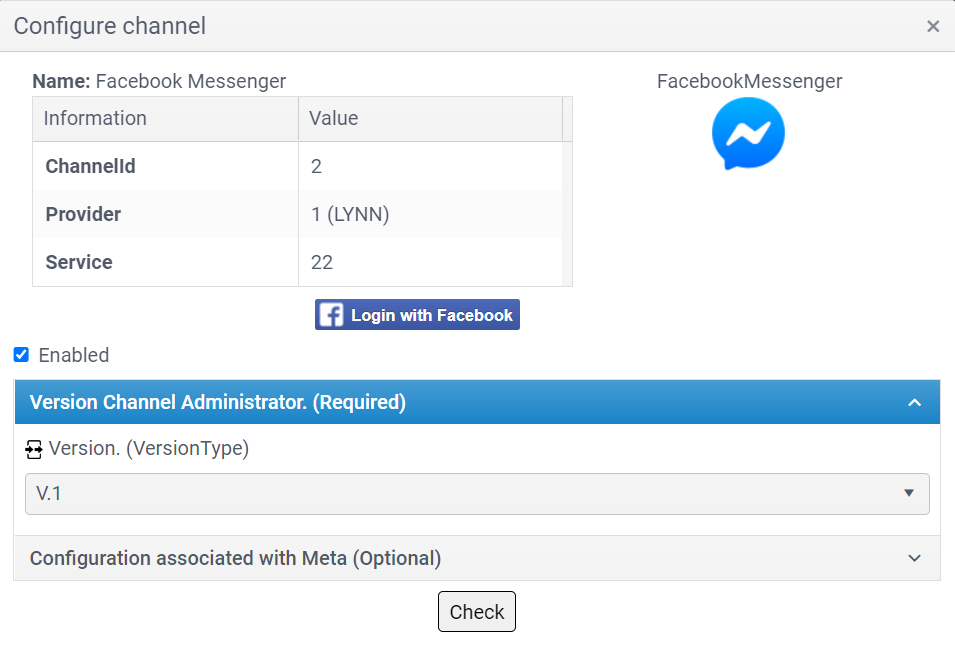Collapse section using the up chevron
Viewport: 955px width, 665px height.
pyautogui.click(x=913, y=403)
